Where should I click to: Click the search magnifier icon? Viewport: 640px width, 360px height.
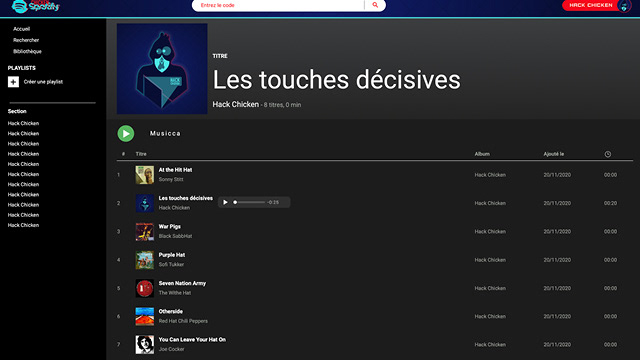375,5
